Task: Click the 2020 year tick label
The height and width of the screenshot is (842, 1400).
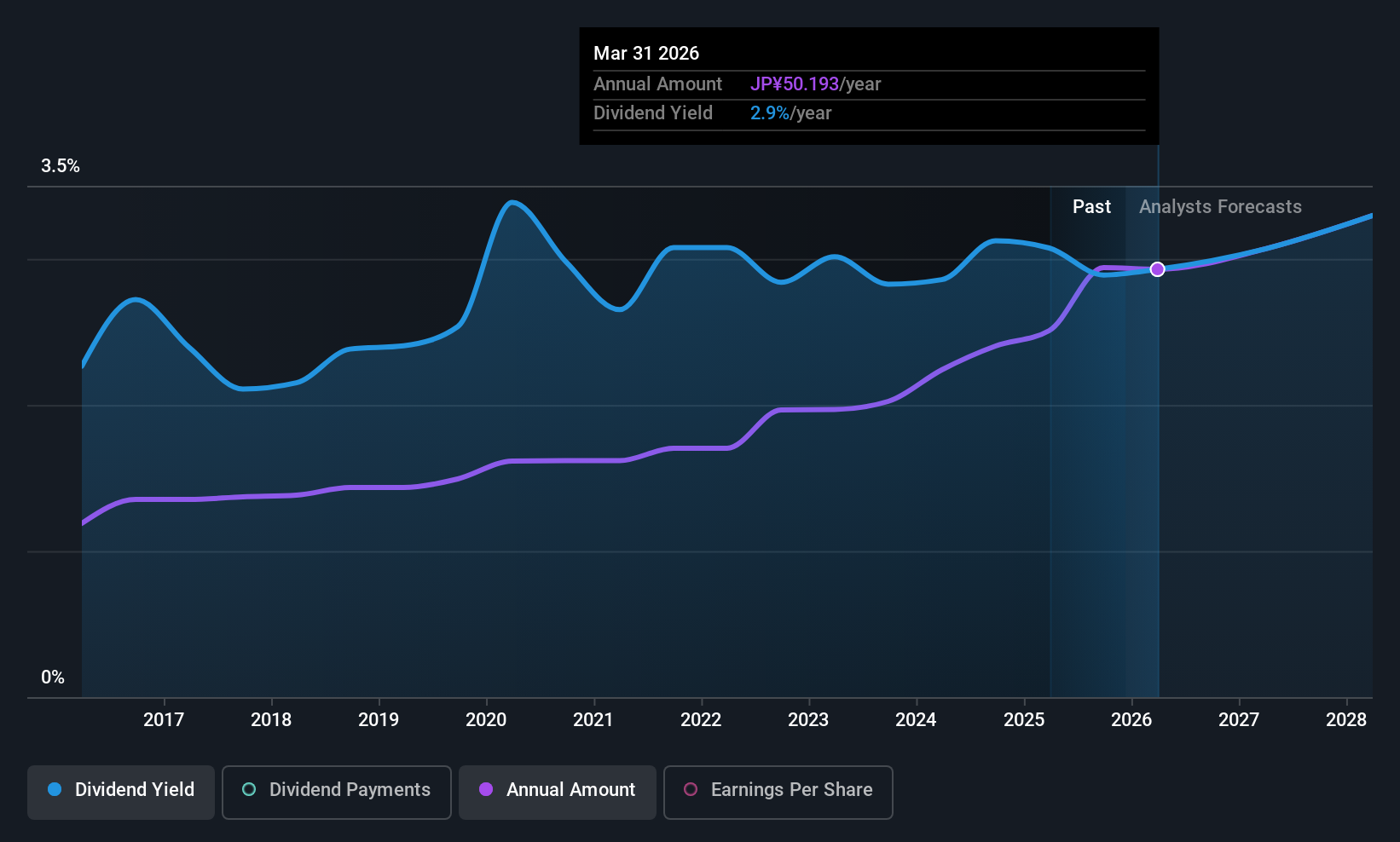Action: (x=486, y=720)
